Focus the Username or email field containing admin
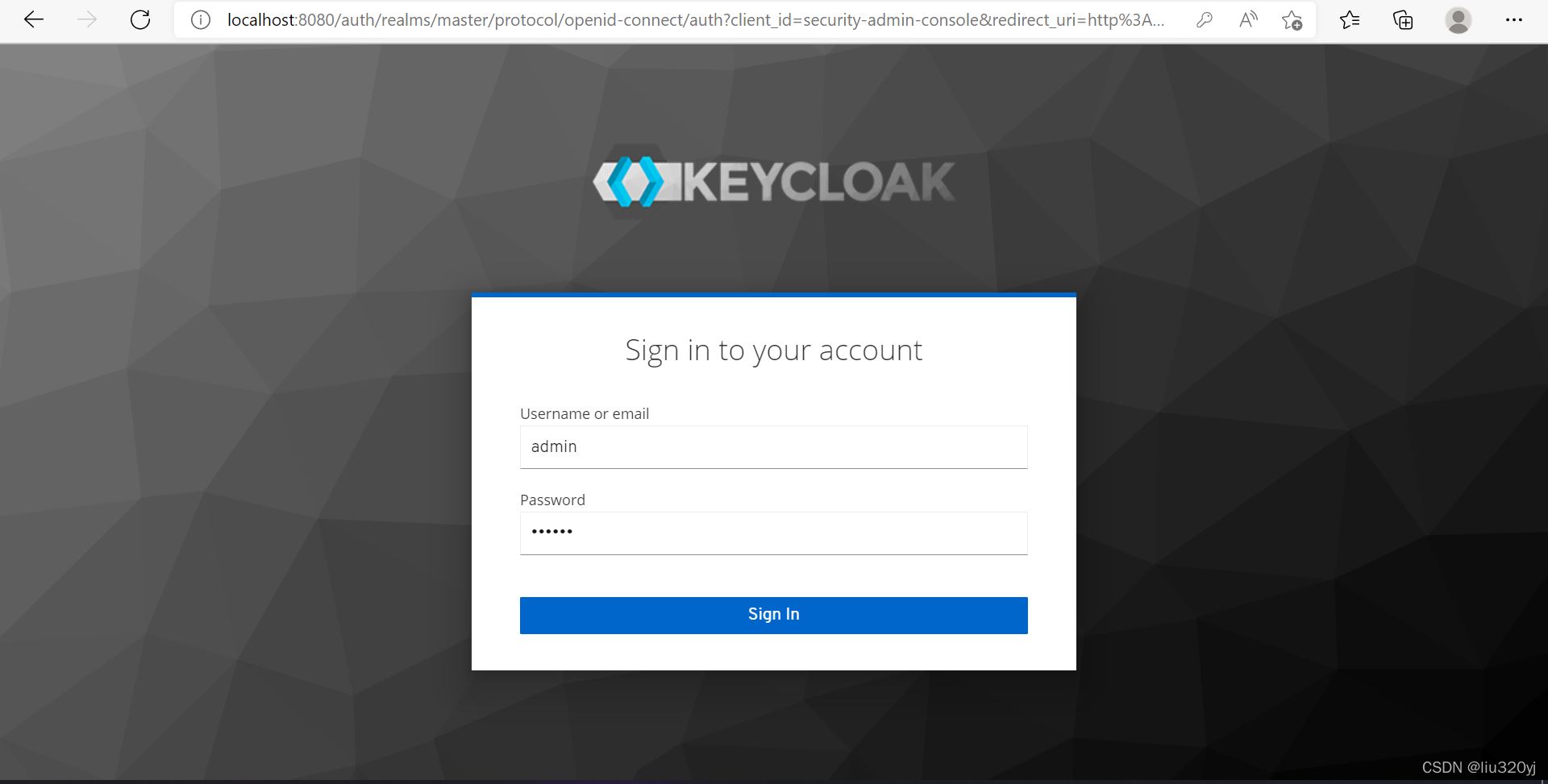1548x784 pixels. click(774, 447)
